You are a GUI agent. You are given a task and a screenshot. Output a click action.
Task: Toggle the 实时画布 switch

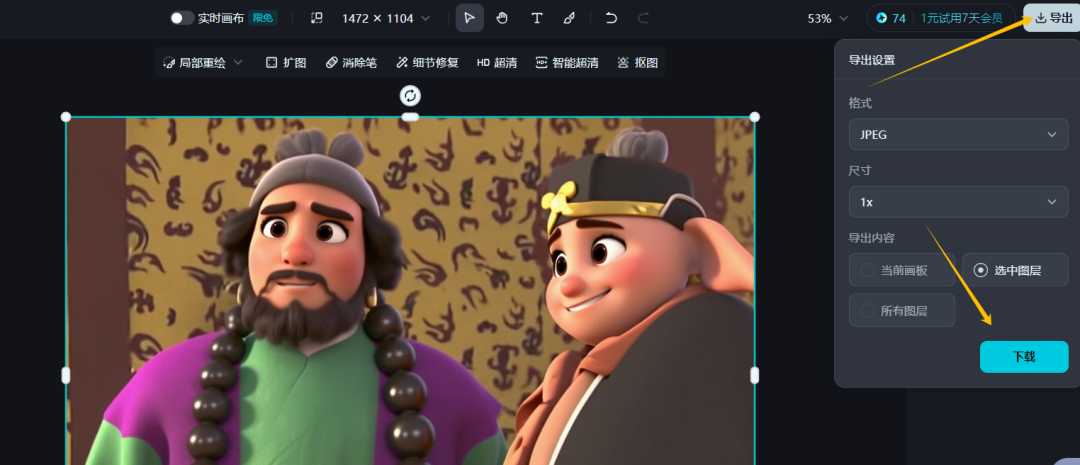tap(181, 18)
